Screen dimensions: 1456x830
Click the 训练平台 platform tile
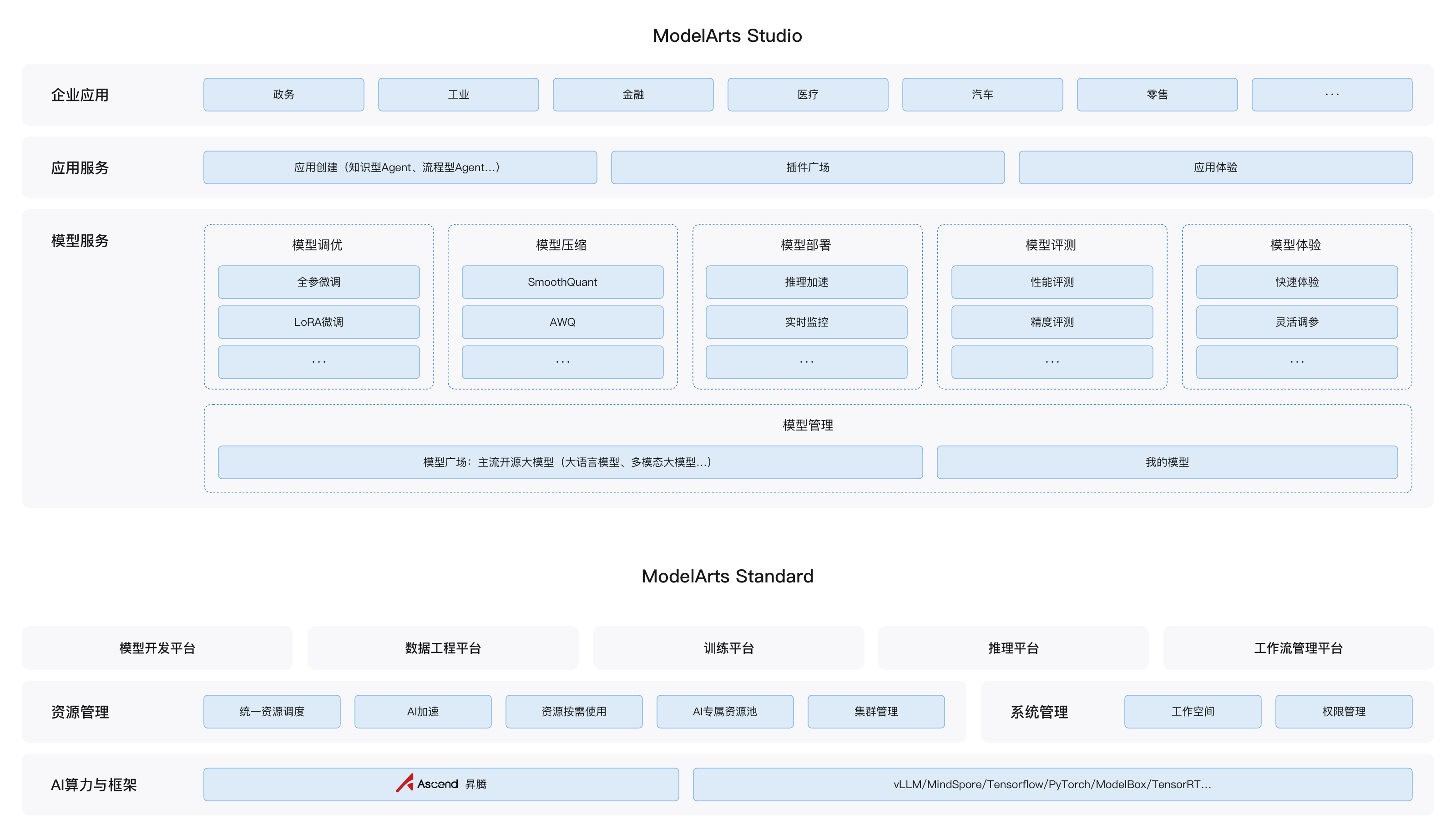[x=728, y=648]
